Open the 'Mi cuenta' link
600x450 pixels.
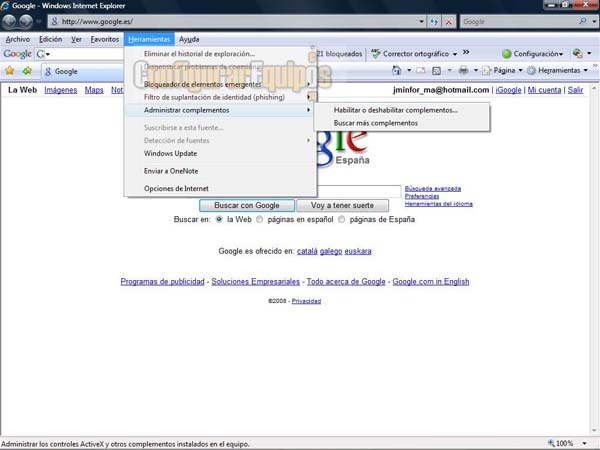[544, 90]
